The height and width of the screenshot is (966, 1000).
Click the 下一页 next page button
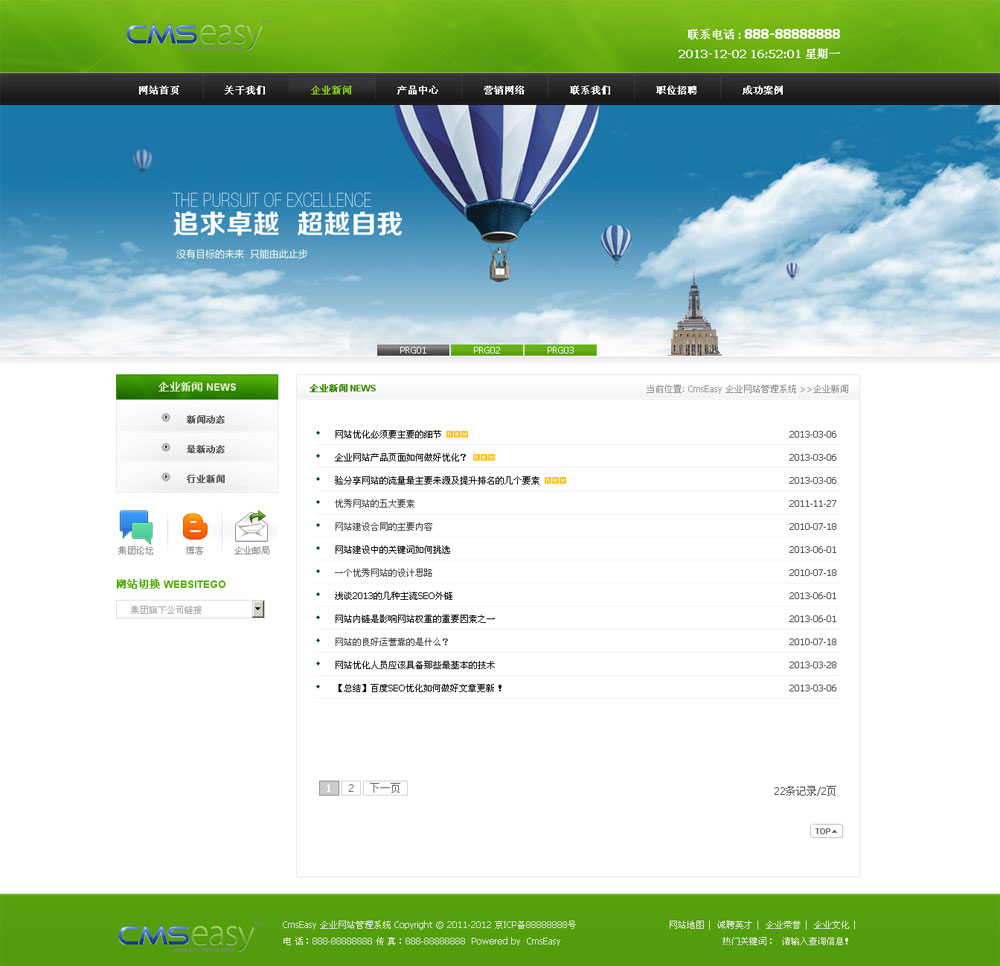(x=385, y=788)
